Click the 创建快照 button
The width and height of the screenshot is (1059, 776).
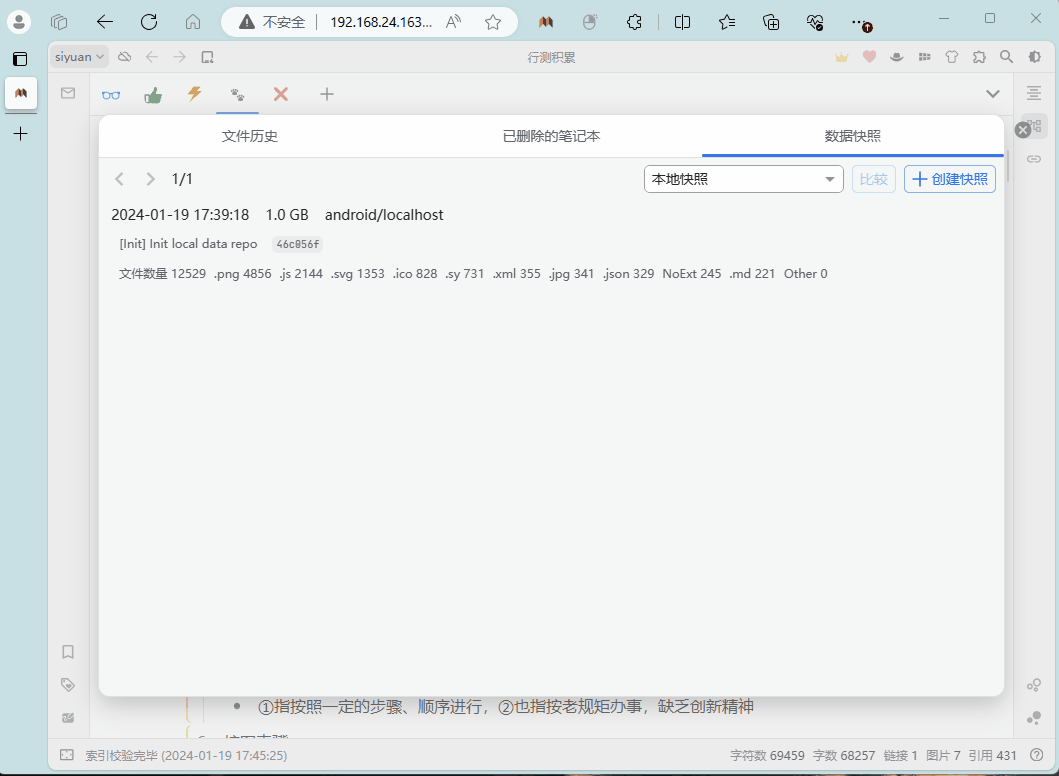coord(949,179)
